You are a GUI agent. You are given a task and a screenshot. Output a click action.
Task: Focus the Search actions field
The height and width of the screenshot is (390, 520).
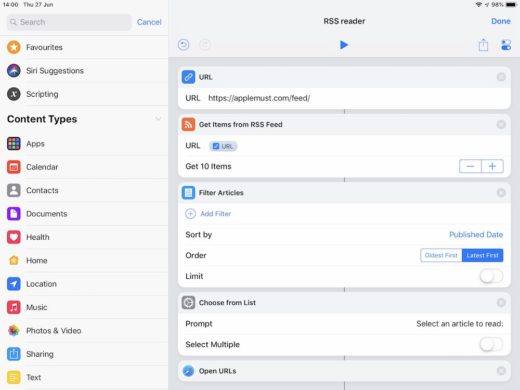[69, 22]
